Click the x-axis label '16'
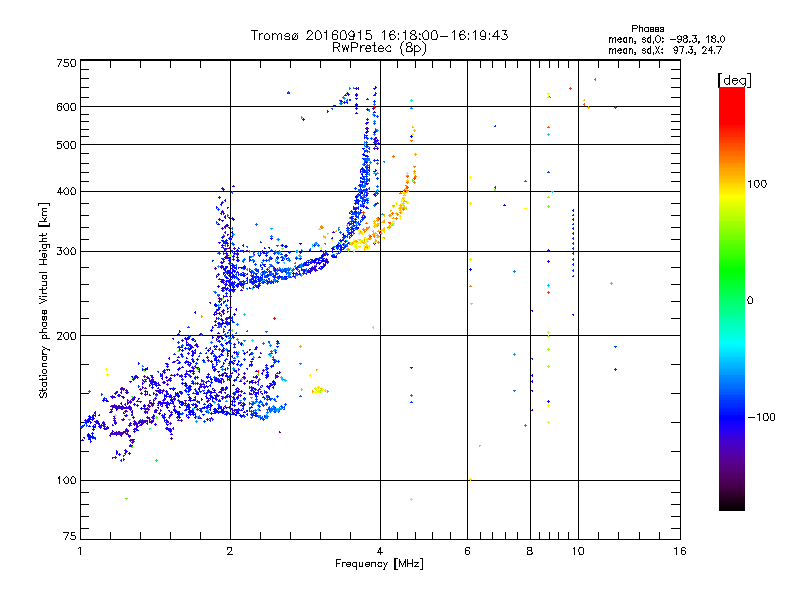The image size is (800, 600). (x=680, y=551)
